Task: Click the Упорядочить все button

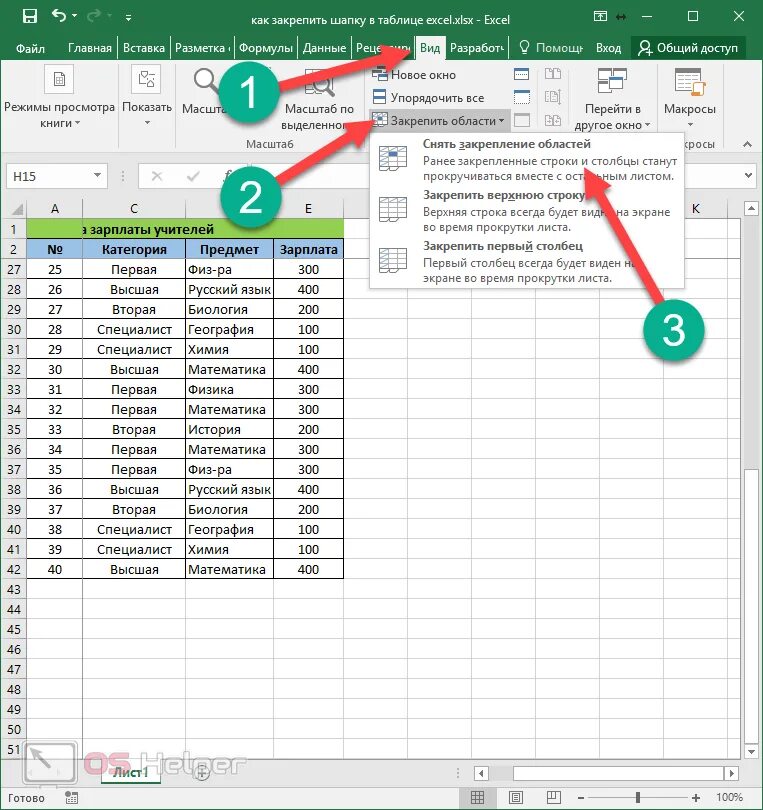Action: click(428, 98)
